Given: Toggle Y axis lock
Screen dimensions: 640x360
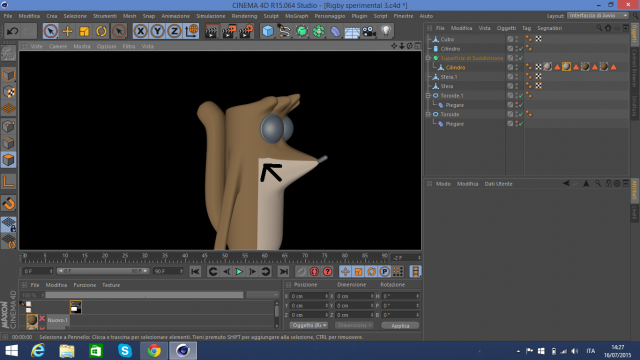Looking at the screenshot, I should [x=158, y=31].
